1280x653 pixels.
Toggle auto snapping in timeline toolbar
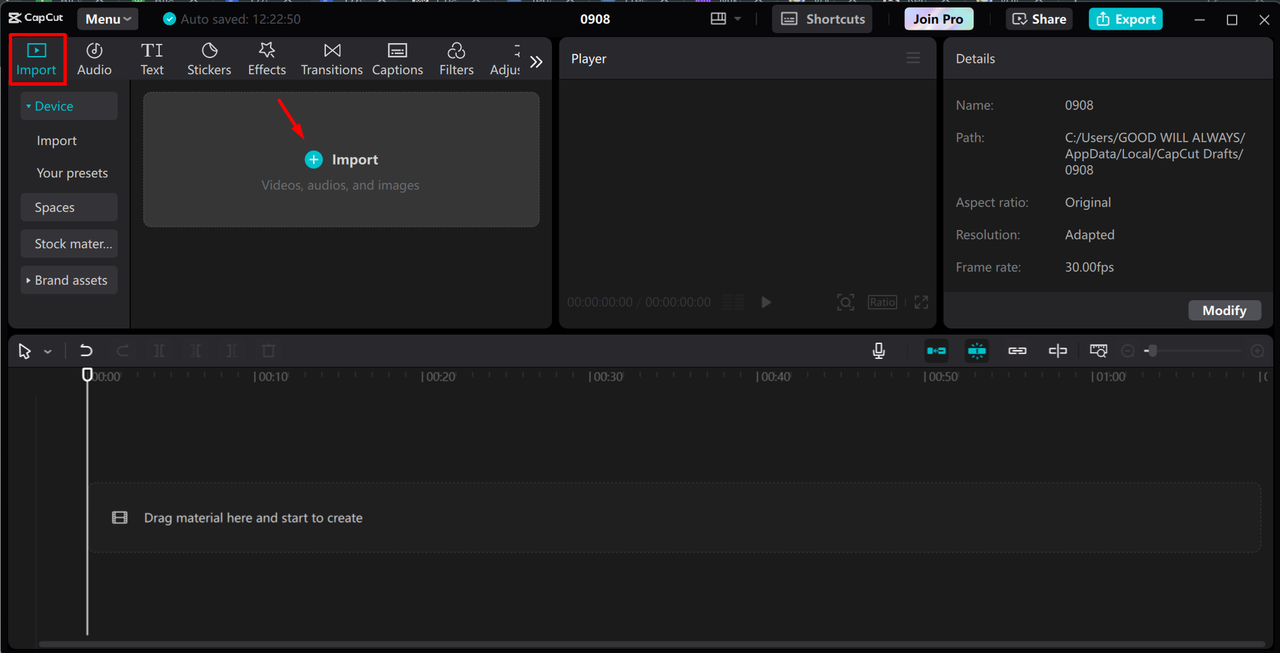click(x=977, y=351)
